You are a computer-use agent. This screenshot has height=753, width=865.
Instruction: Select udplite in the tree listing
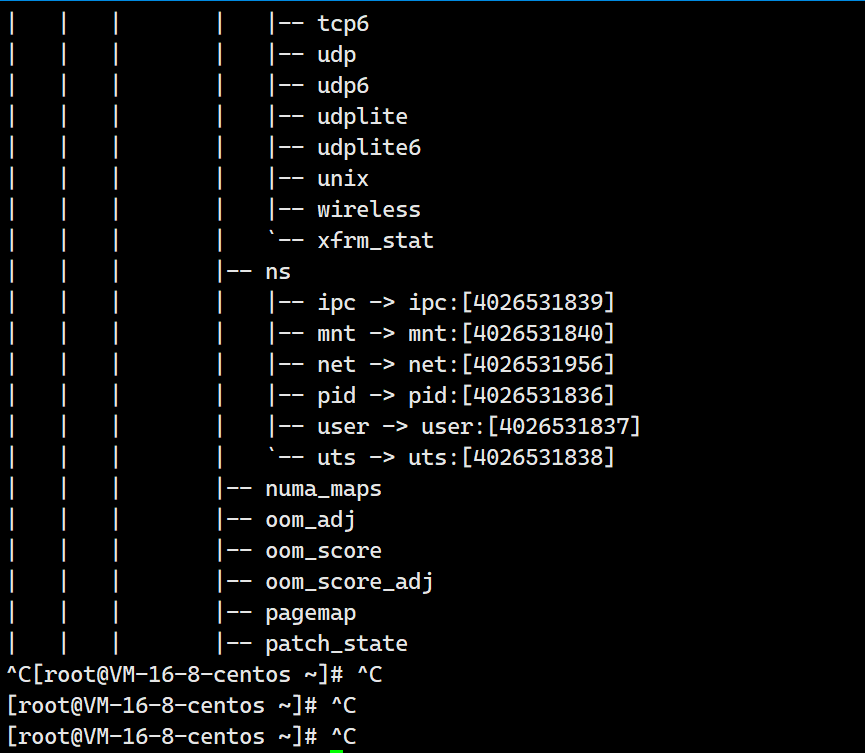click(x=362, y=117)
